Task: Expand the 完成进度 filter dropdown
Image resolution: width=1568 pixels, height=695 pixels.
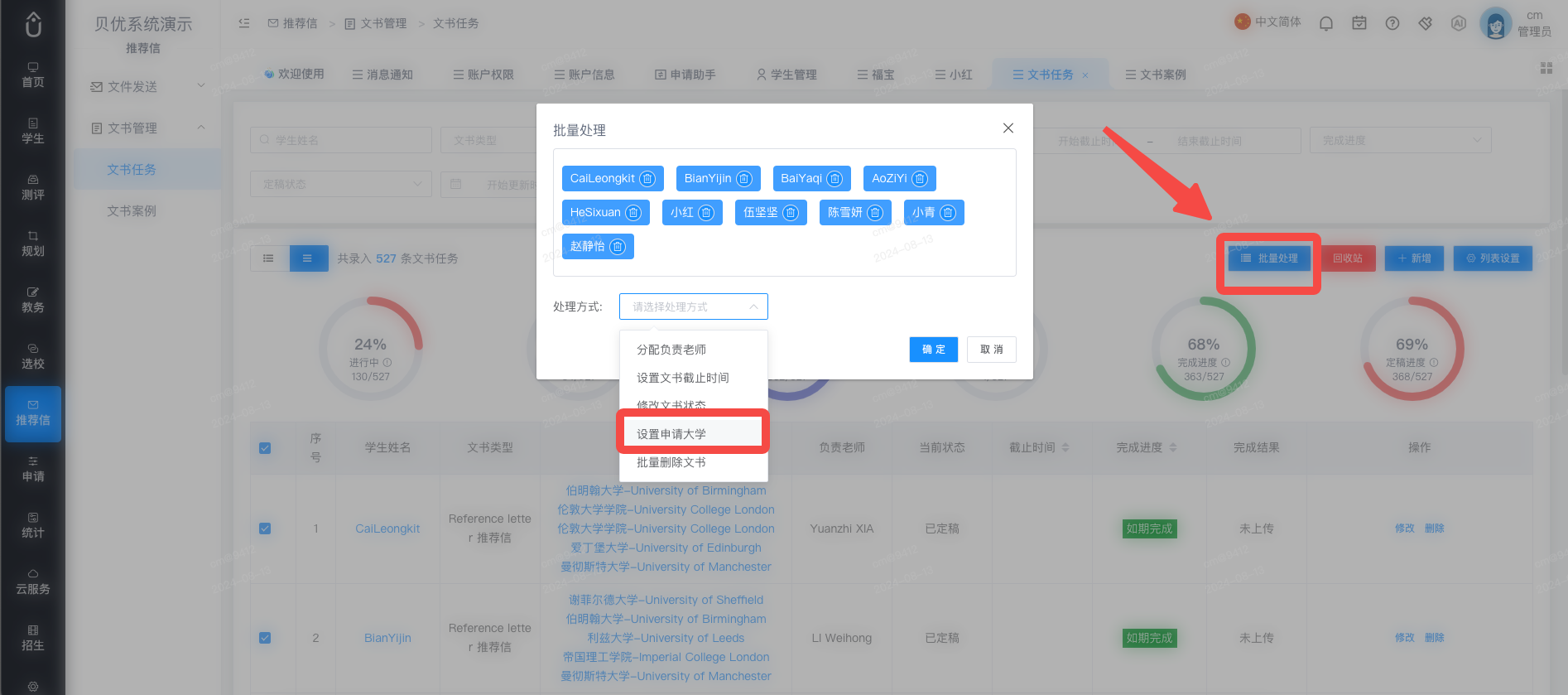Action: (1401, 141)
